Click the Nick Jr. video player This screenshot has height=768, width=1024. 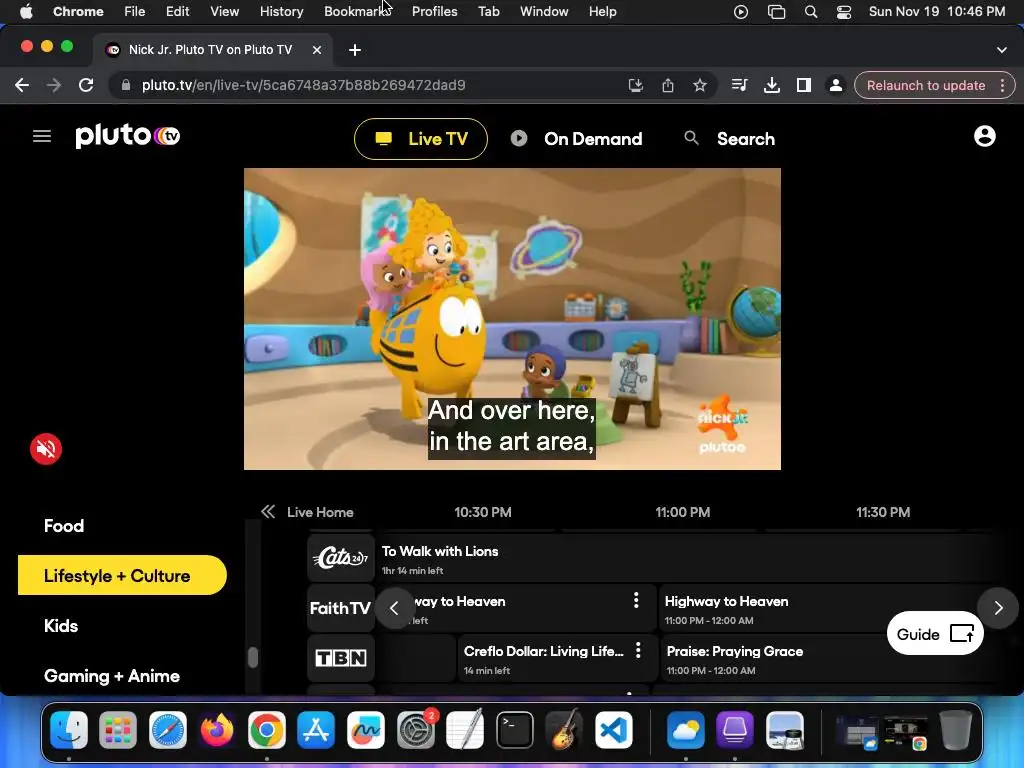[x=512, y=319]
